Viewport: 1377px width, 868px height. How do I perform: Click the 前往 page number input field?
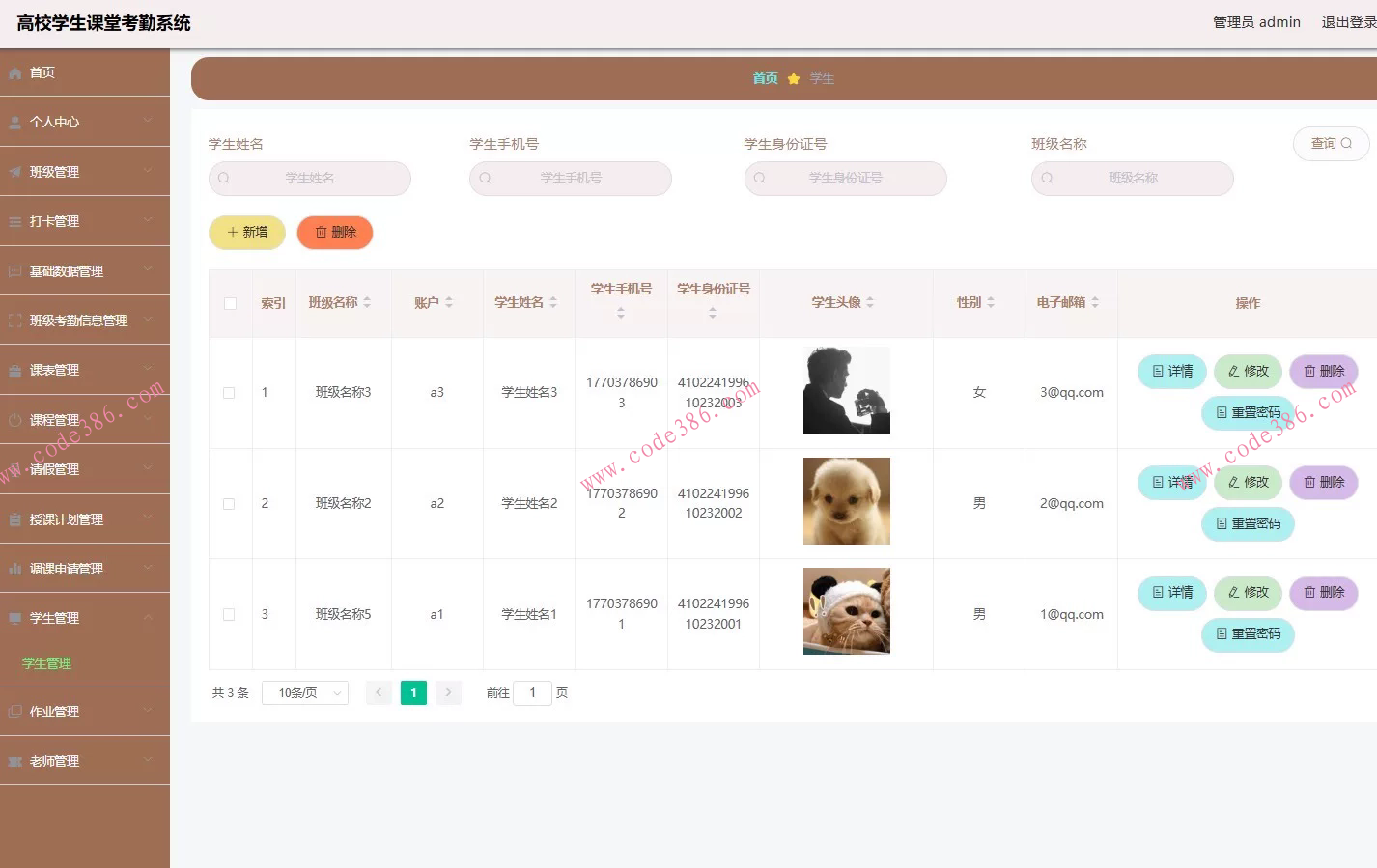(x=532, y=692)
